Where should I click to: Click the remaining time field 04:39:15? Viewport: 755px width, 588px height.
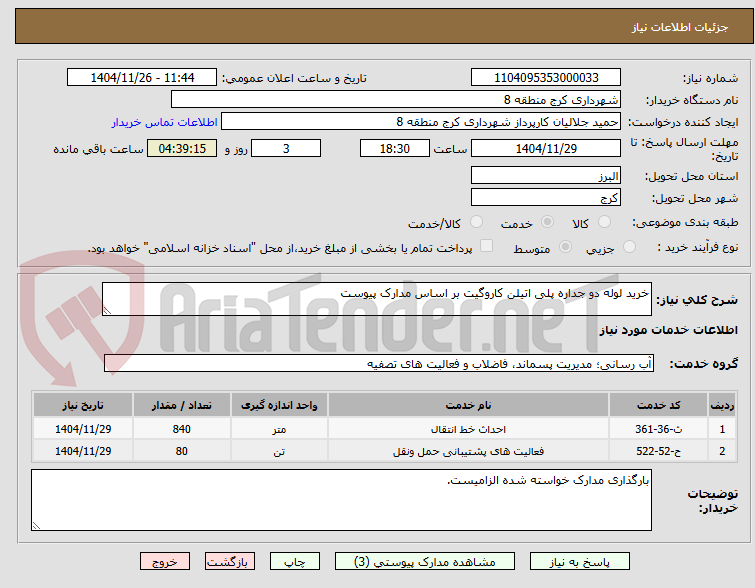coord(182,148)
